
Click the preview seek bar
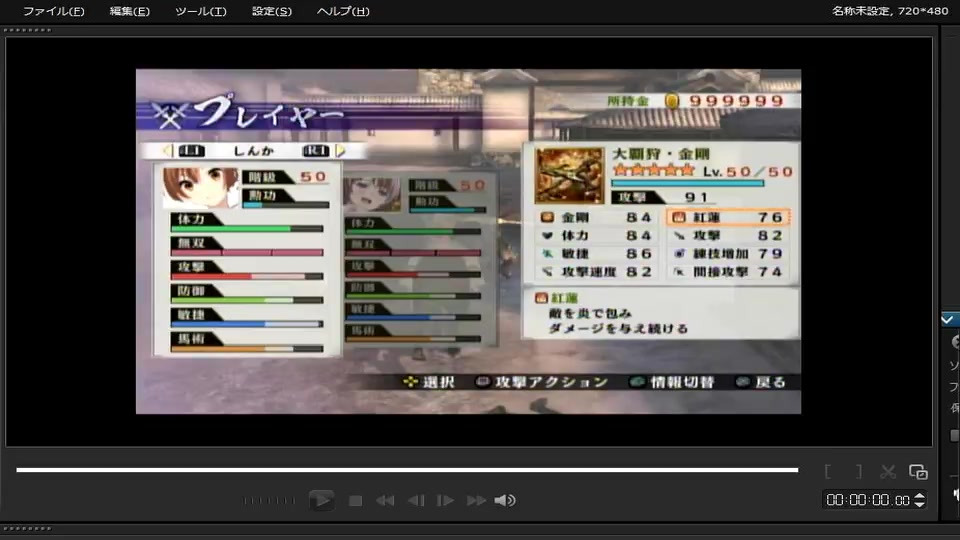tap(407, 470)
